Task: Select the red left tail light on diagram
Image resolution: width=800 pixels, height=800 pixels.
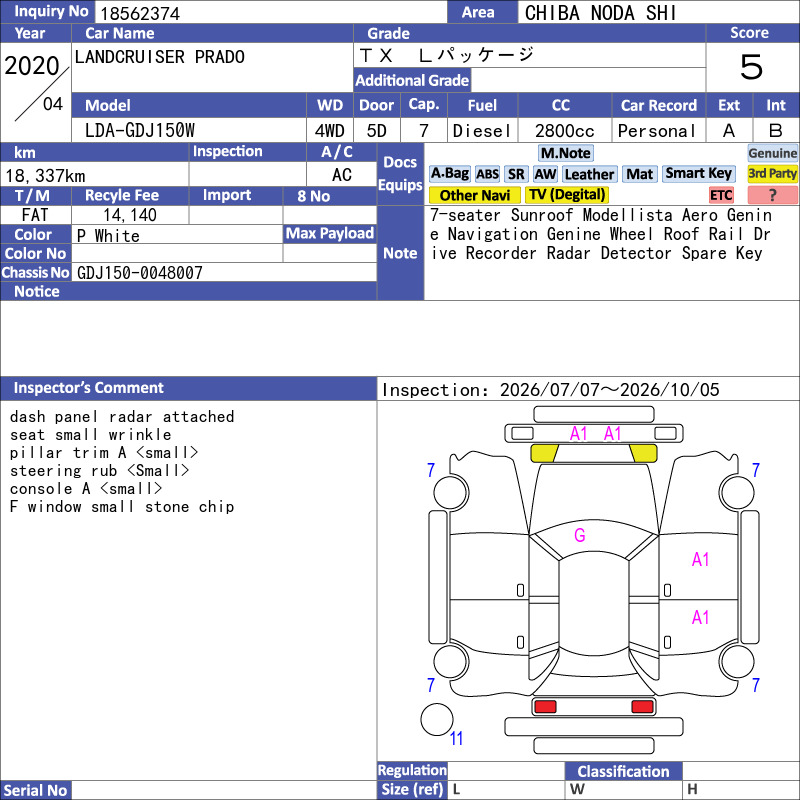Action: 545,707
